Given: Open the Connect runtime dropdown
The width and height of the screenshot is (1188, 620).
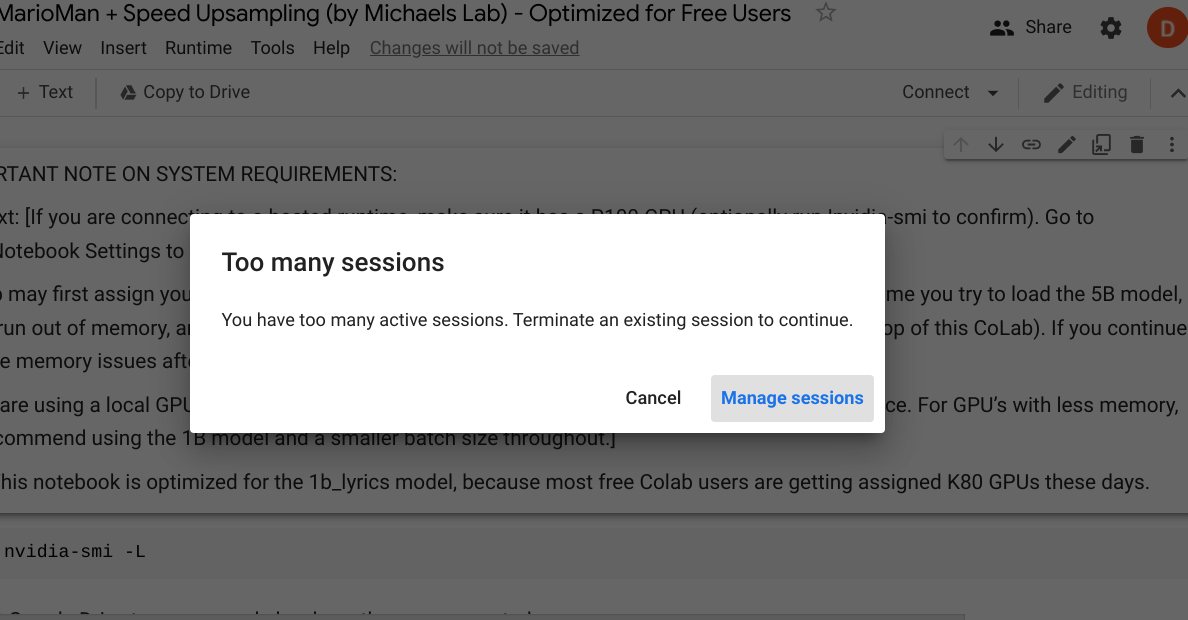Looking at the screenshot, I should (x=948, y=91).
